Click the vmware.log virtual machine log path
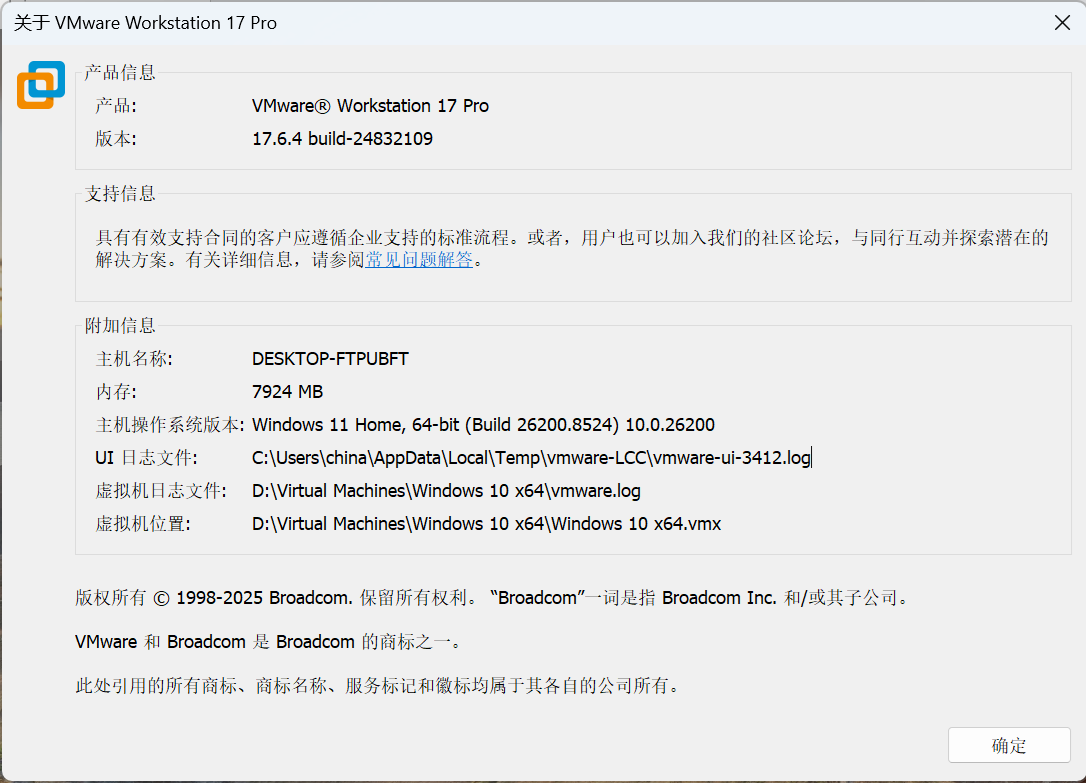This screenshot has width=1086, height=783. pyautogui.click(x=446, y=491)
